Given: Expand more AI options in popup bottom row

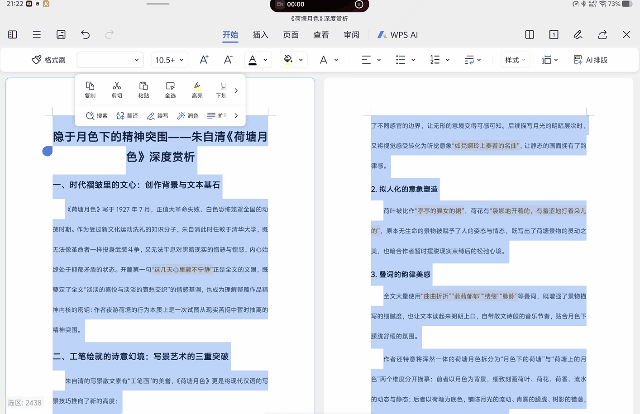Looking at the screenshot, I should point(236,116).
